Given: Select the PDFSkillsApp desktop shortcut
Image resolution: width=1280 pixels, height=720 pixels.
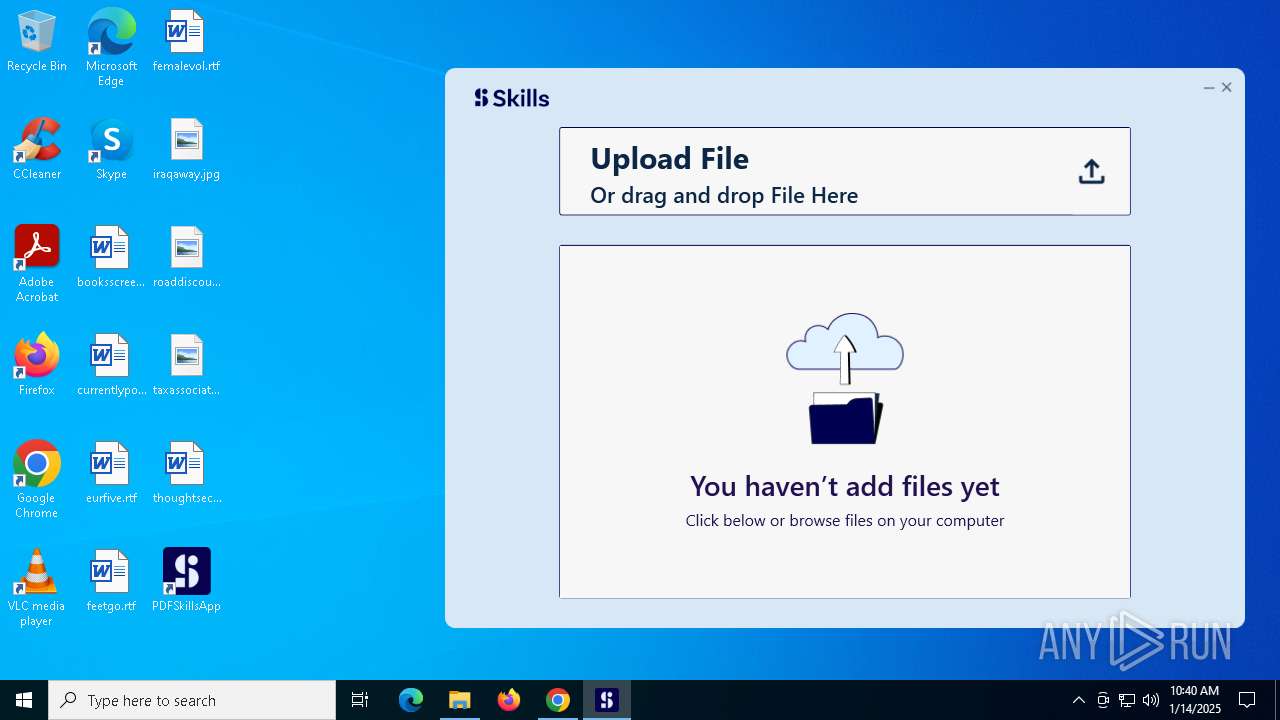Looking at the screenshot, I should 186,581.
